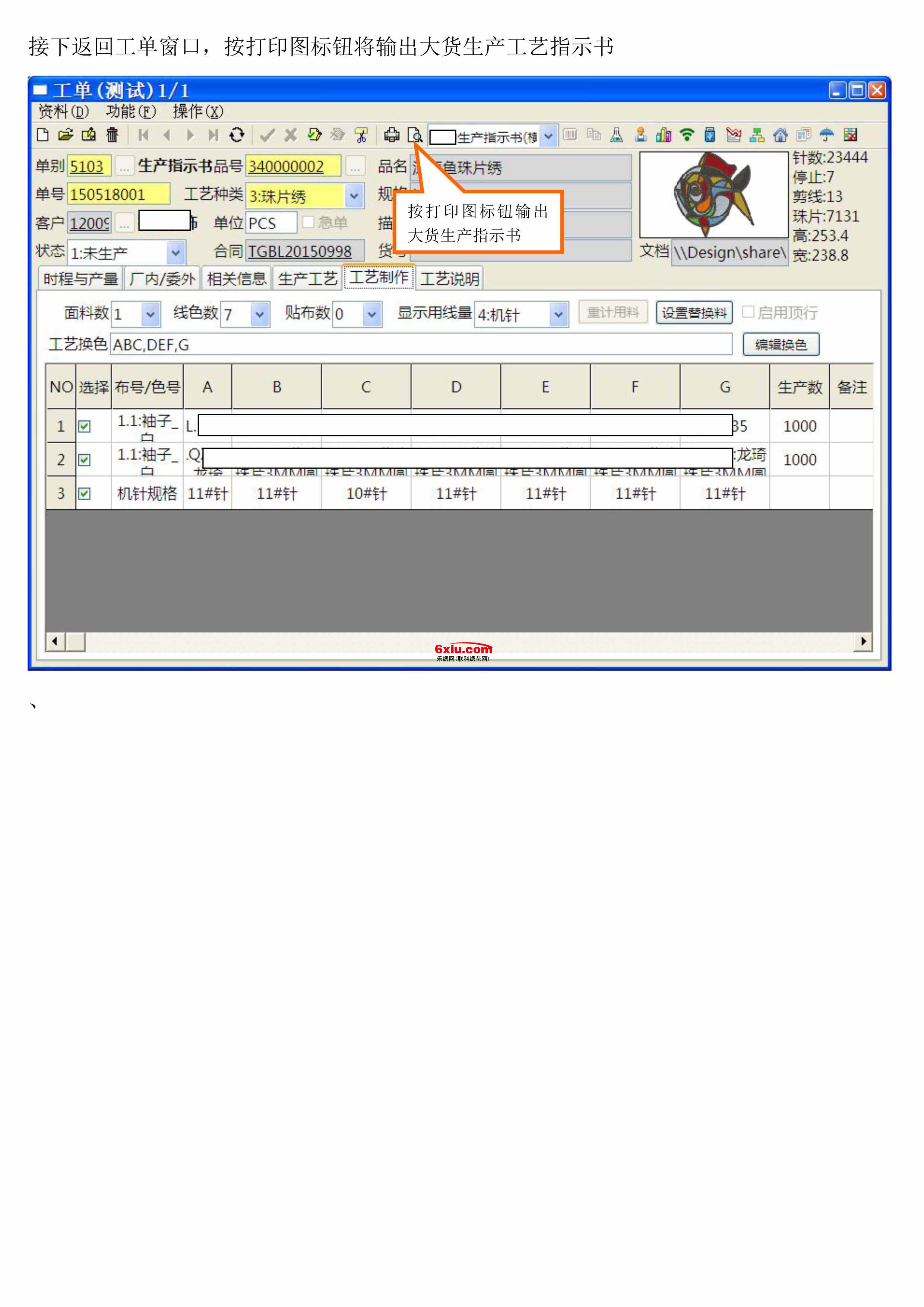Click the new document icon

(x=43, y=135)
